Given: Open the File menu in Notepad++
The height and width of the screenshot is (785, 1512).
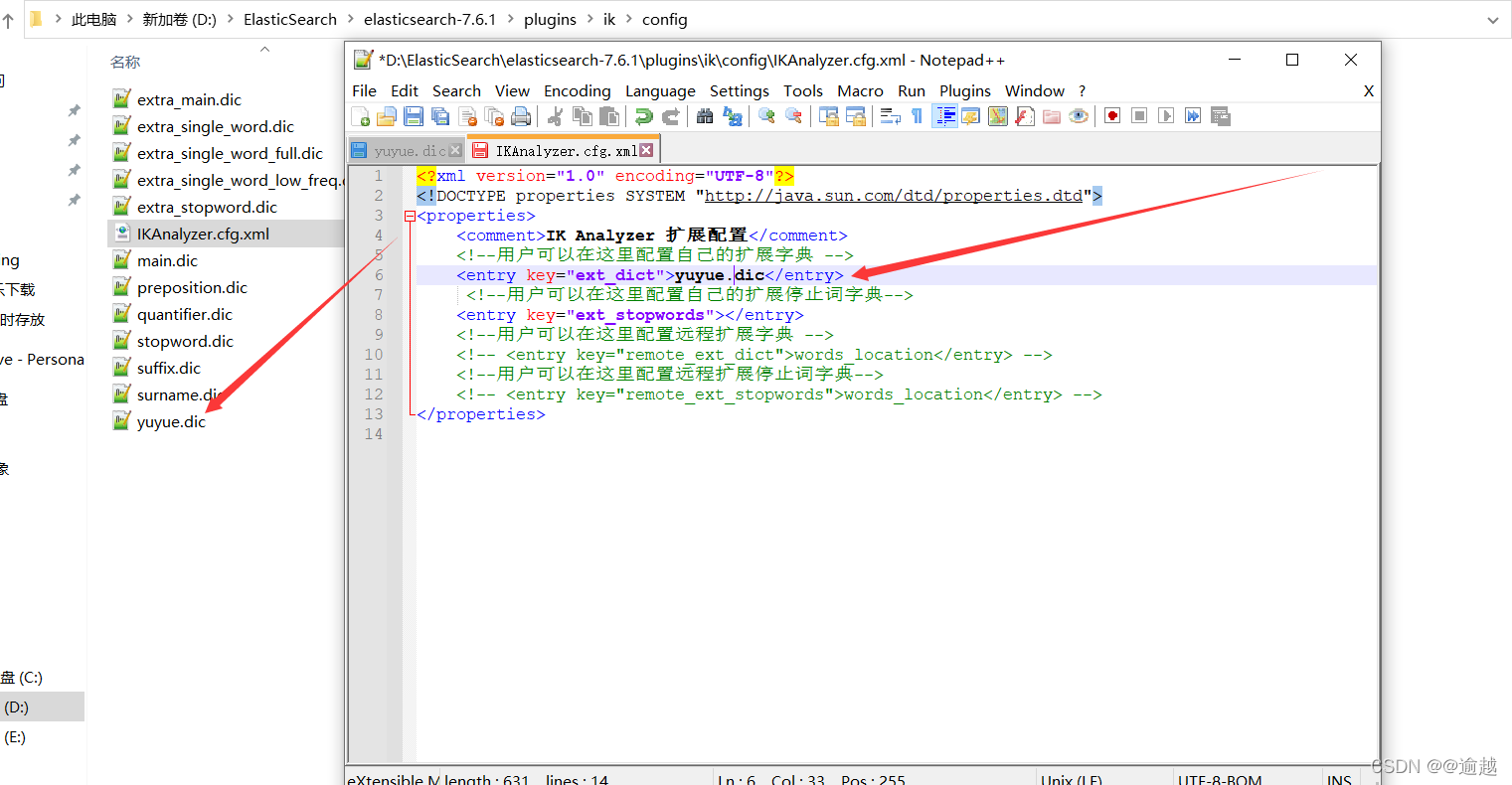Looking at the screenshot, I should click(364, 90).
